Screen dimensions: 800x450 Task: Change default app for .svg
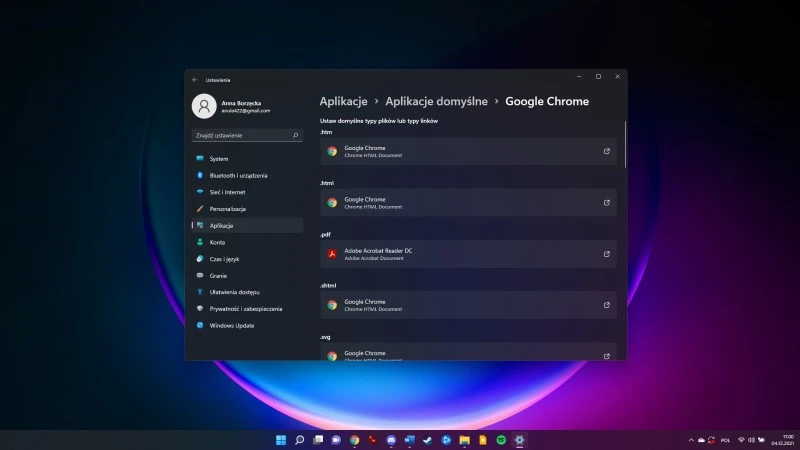coord(468,352)
